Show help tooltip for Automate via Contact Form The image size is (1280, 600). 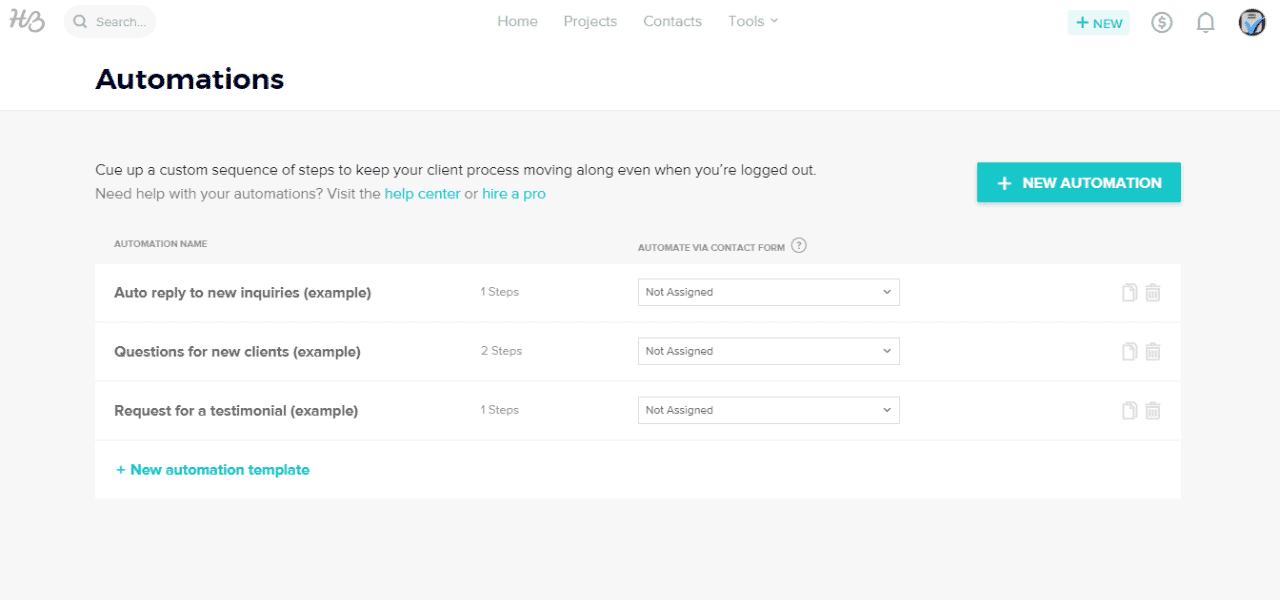coord(799,246)
